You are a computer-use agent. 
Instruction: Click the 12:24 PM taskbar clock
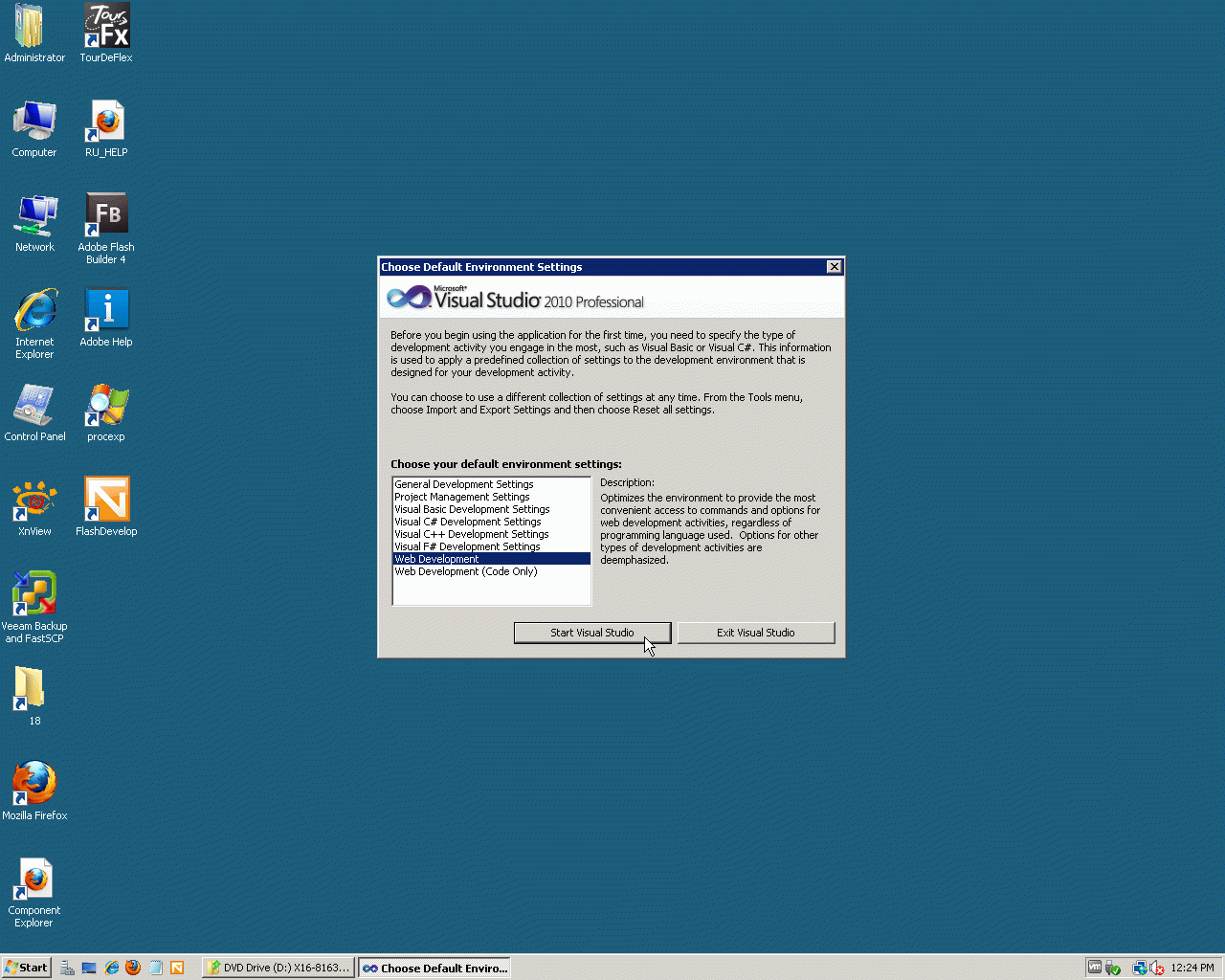(x=1192, y=968)
